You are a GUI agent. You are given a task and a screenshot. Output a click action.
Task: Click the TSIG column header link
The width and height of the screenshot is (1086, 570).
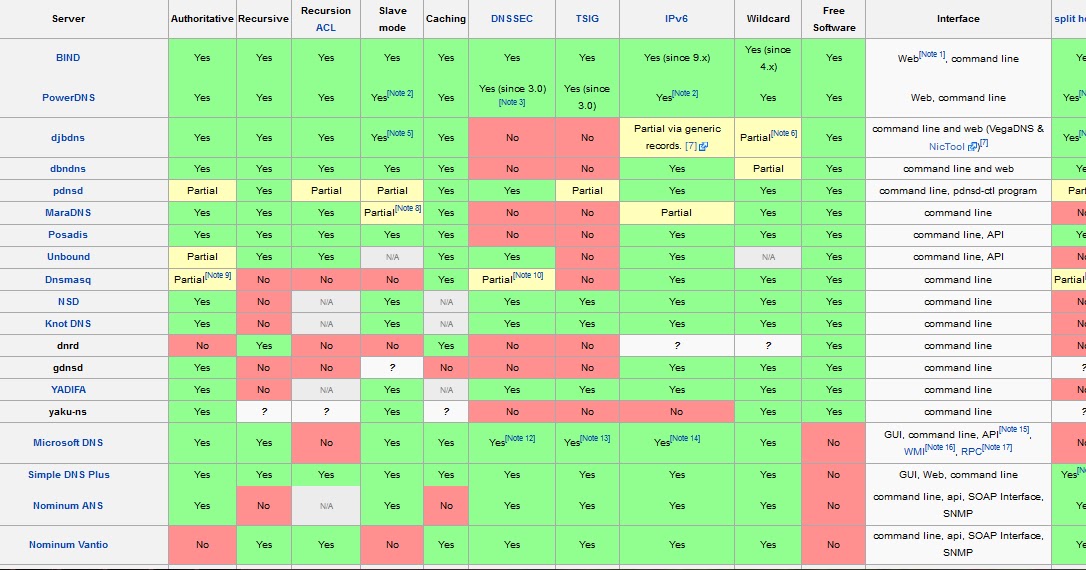pos(587,19)
